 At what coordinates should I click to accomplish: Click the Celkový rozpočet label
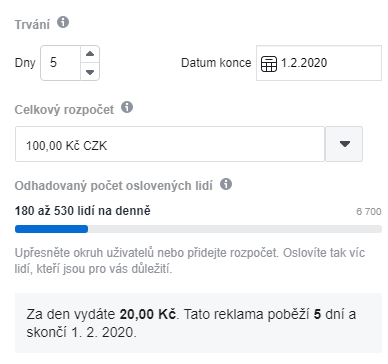[64, 110]
